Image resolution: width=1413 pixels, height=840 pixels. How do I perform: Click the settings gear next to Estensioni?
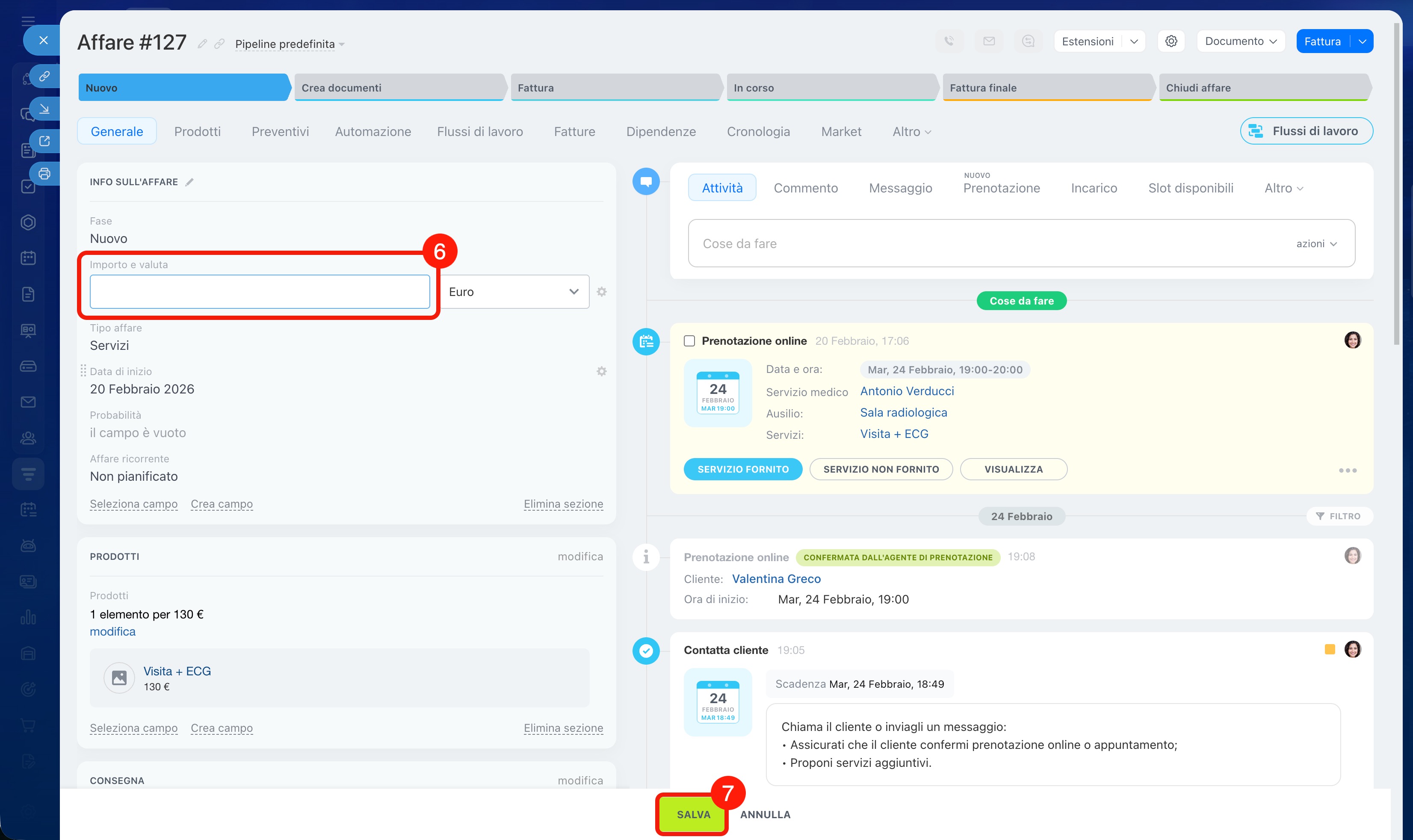point(1171,41)
